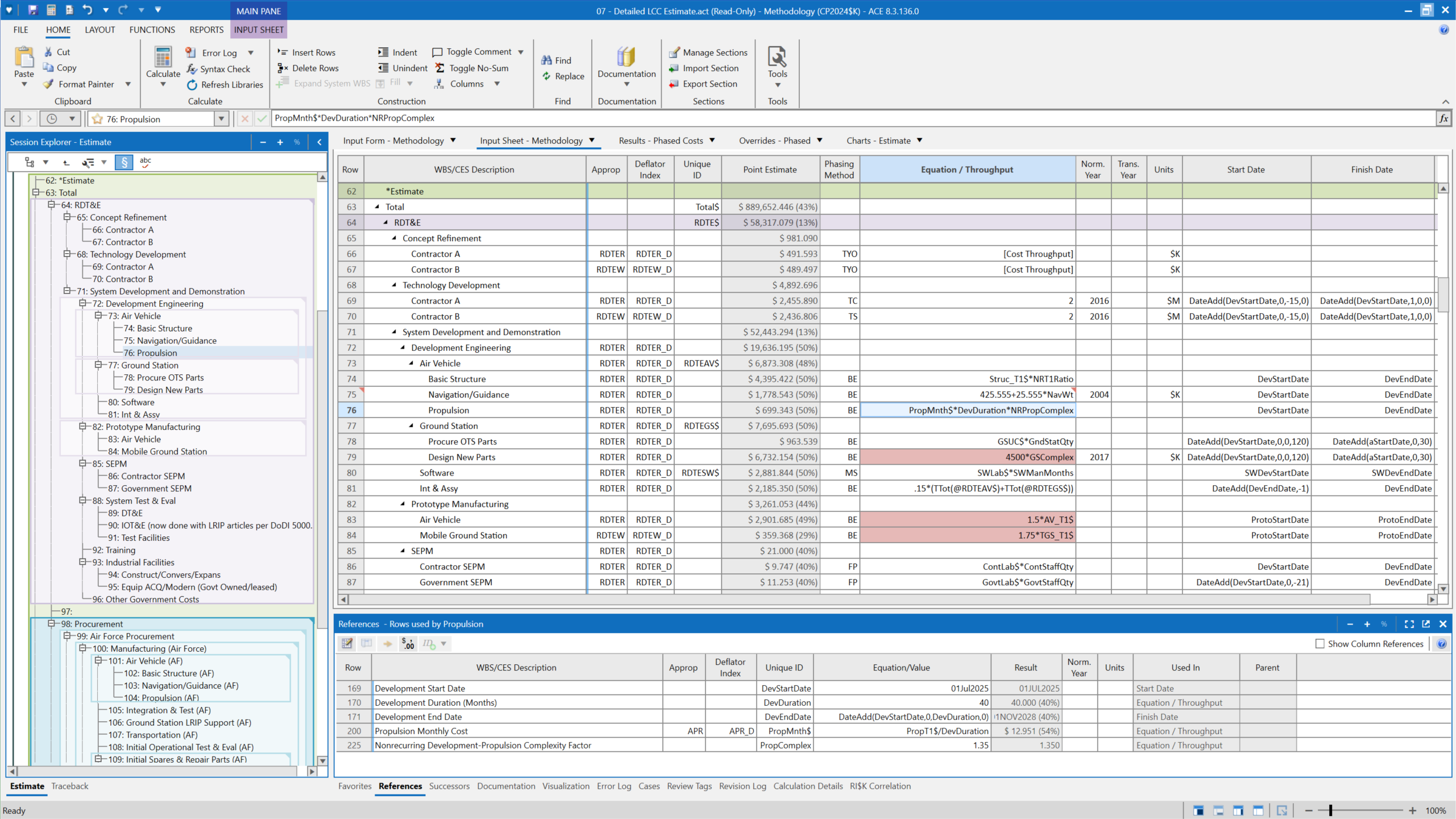This screenshot has width=1456, height=819.
Task: Collapse the Technology Development row in sheet
Action: [x=394, y=285]
